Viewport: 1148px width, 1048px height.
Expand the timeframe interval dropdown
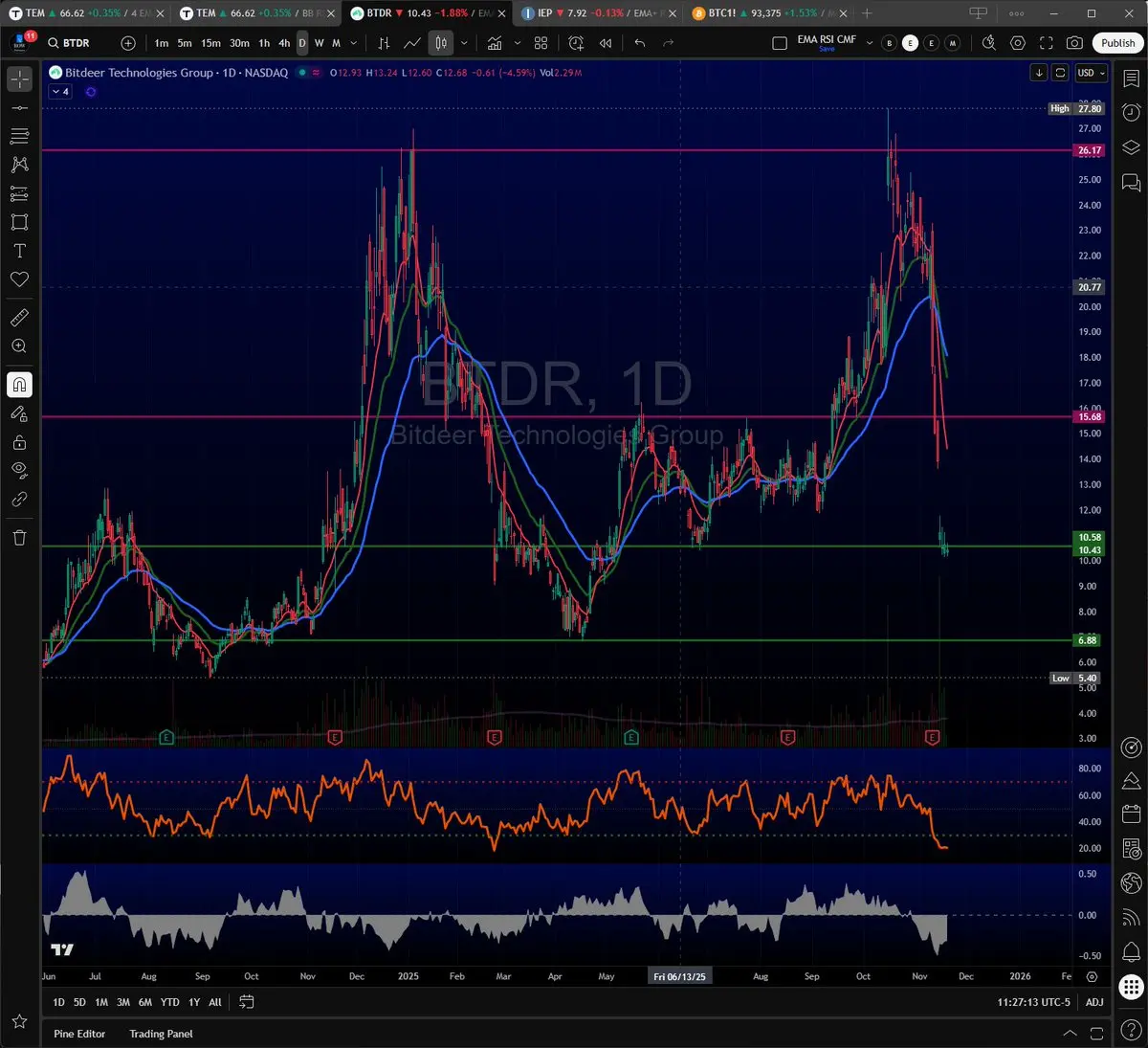354,43
